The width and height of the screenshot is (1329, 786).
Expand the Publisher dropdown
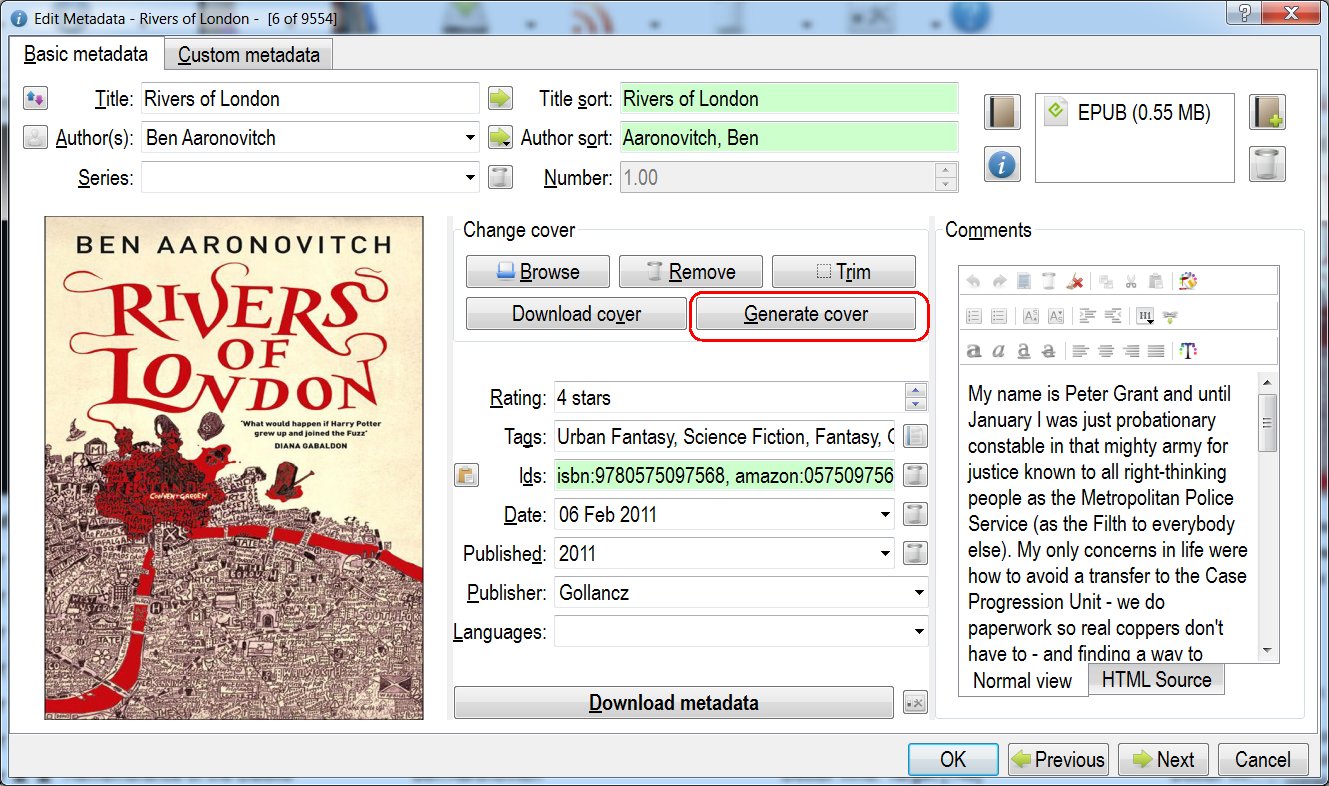pyautogui.click(x=919, y=593)
